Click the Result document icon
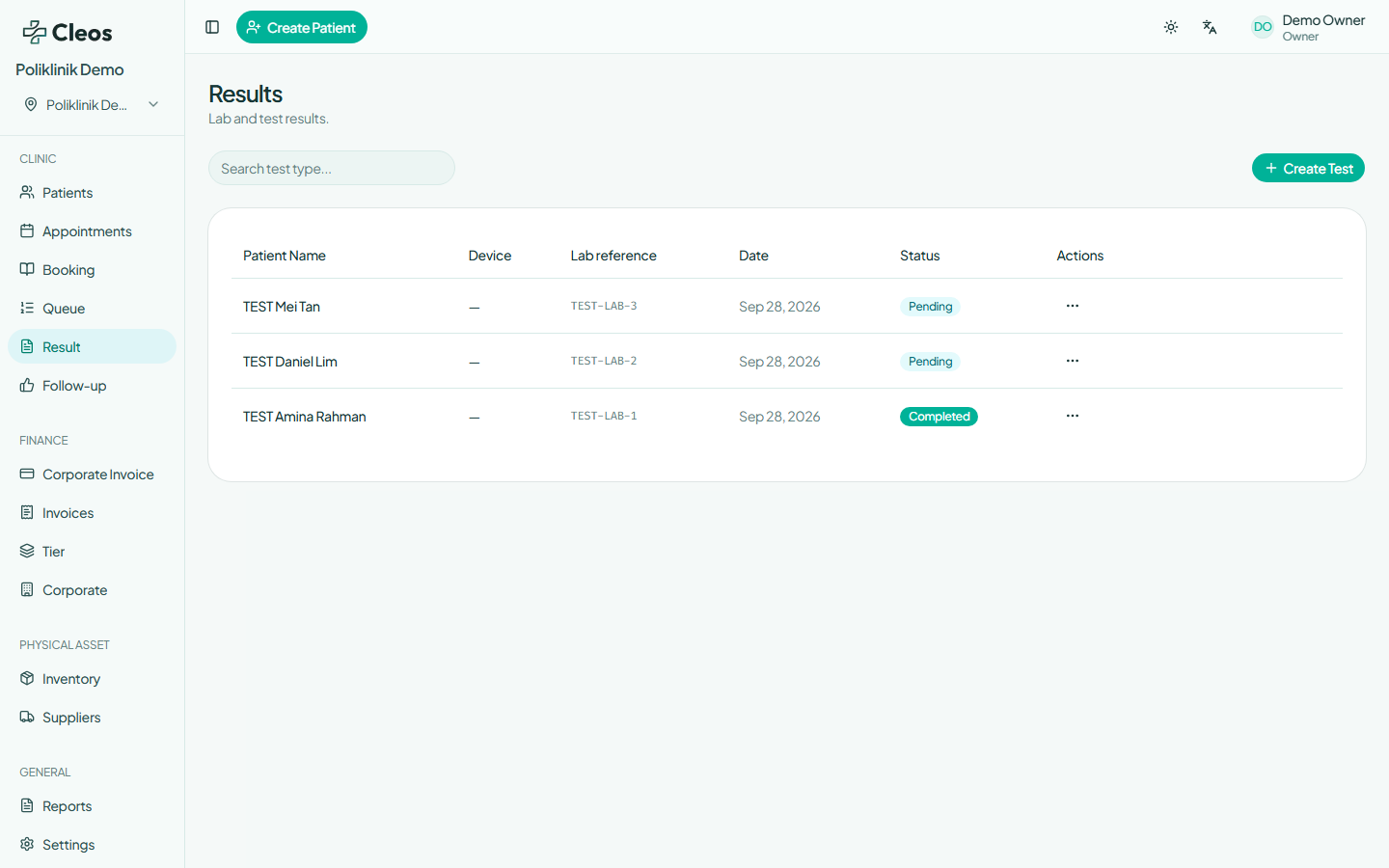1389x868 pixels. (x=27, y=346)
